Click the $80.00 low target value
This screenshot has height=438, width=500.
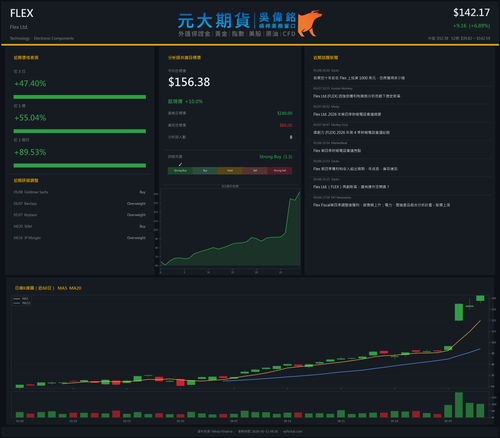[x=286, y=125]
